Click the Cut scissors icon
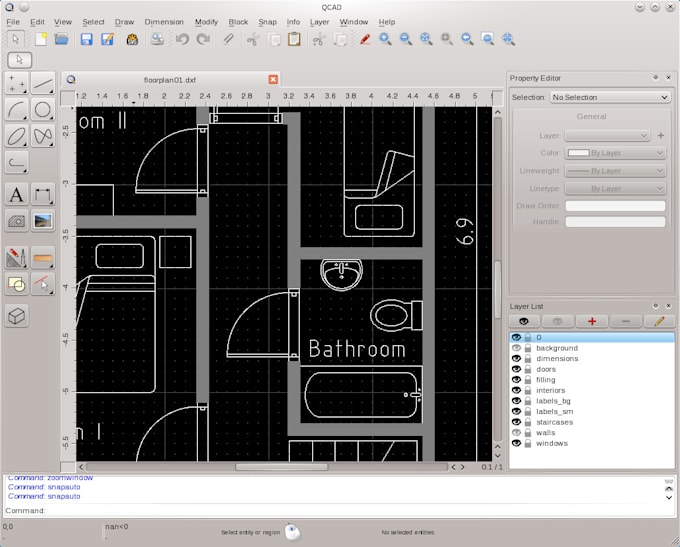This screenshot has width=680, height=547. [x=253, y=39]
